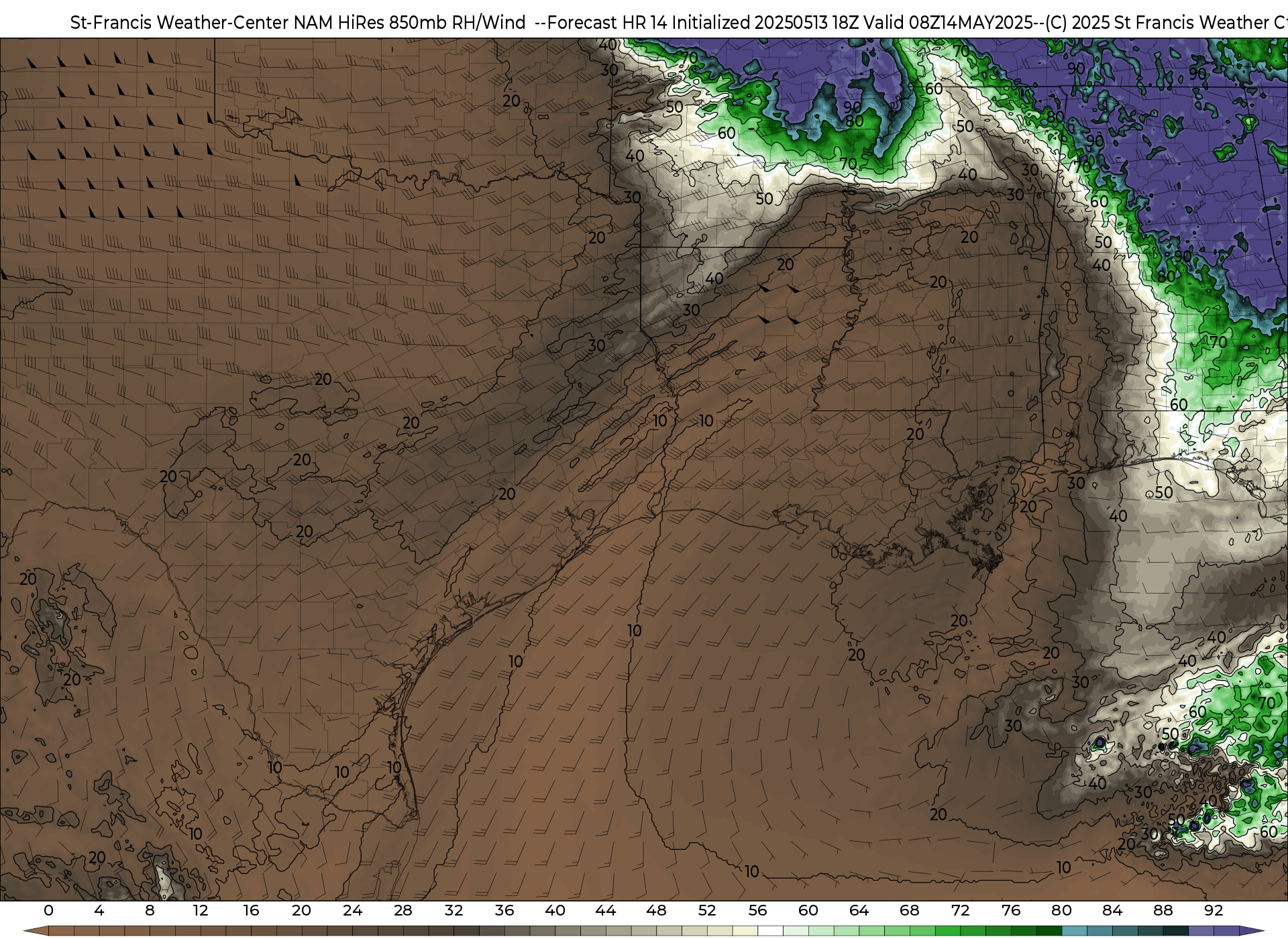Click the '76' label on the color scale
1288x939 pixels.
(x=1011, y=910)
